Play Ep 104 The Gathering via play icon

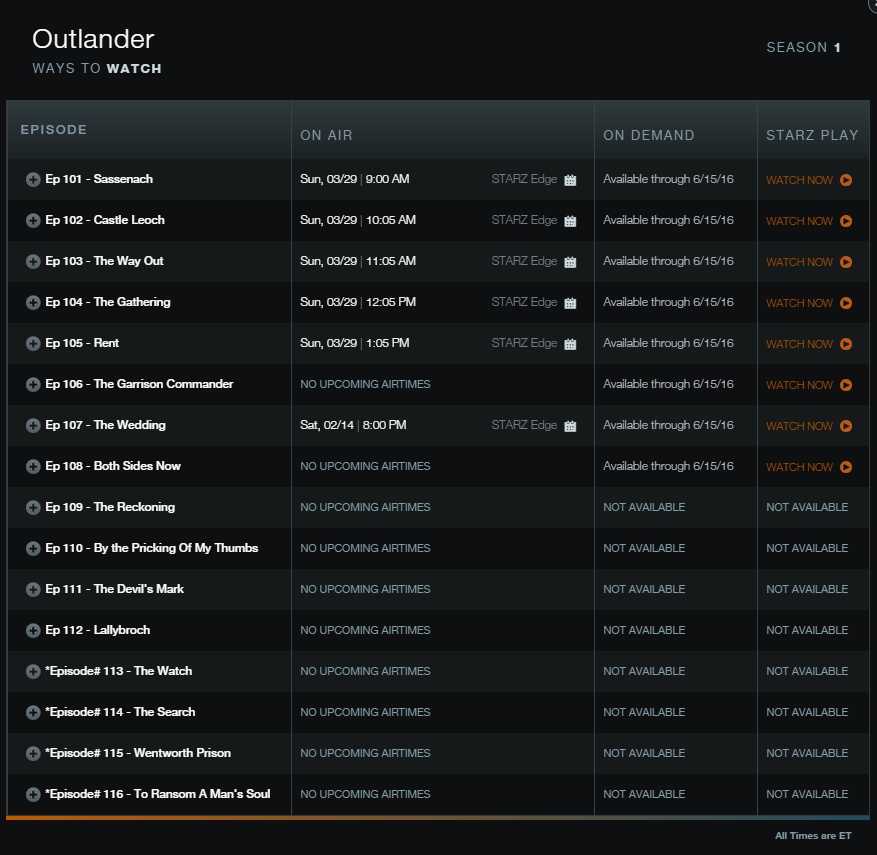[x=846, y=303]
